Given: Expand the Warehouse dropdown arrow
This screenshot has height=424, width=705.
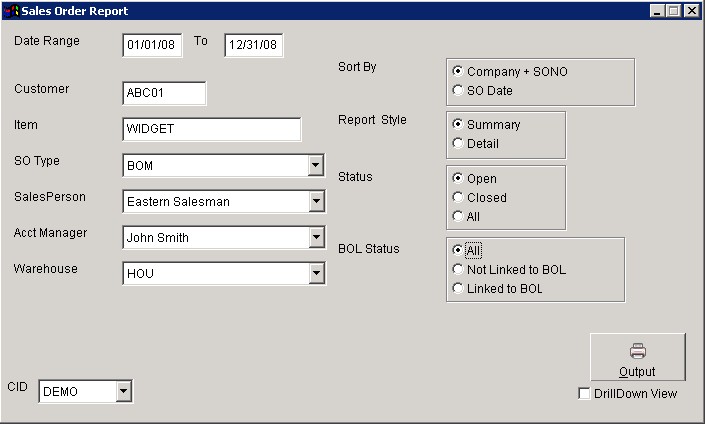Looking at the screenshot, I should coord(316,273).
